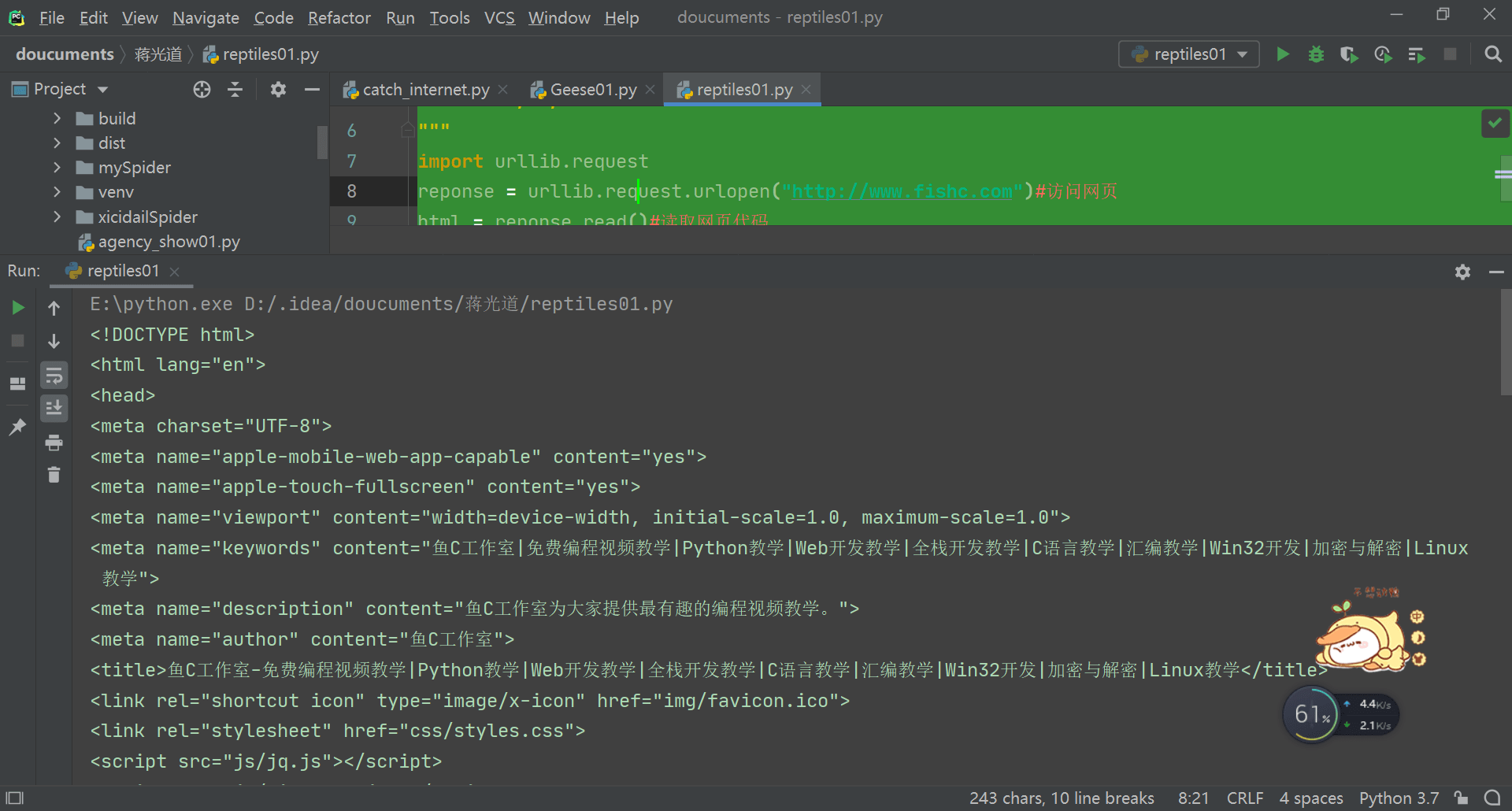This screenshot has width=1512, height=811.
Task: Click the inspection status checkmark
Action: 1495,124
